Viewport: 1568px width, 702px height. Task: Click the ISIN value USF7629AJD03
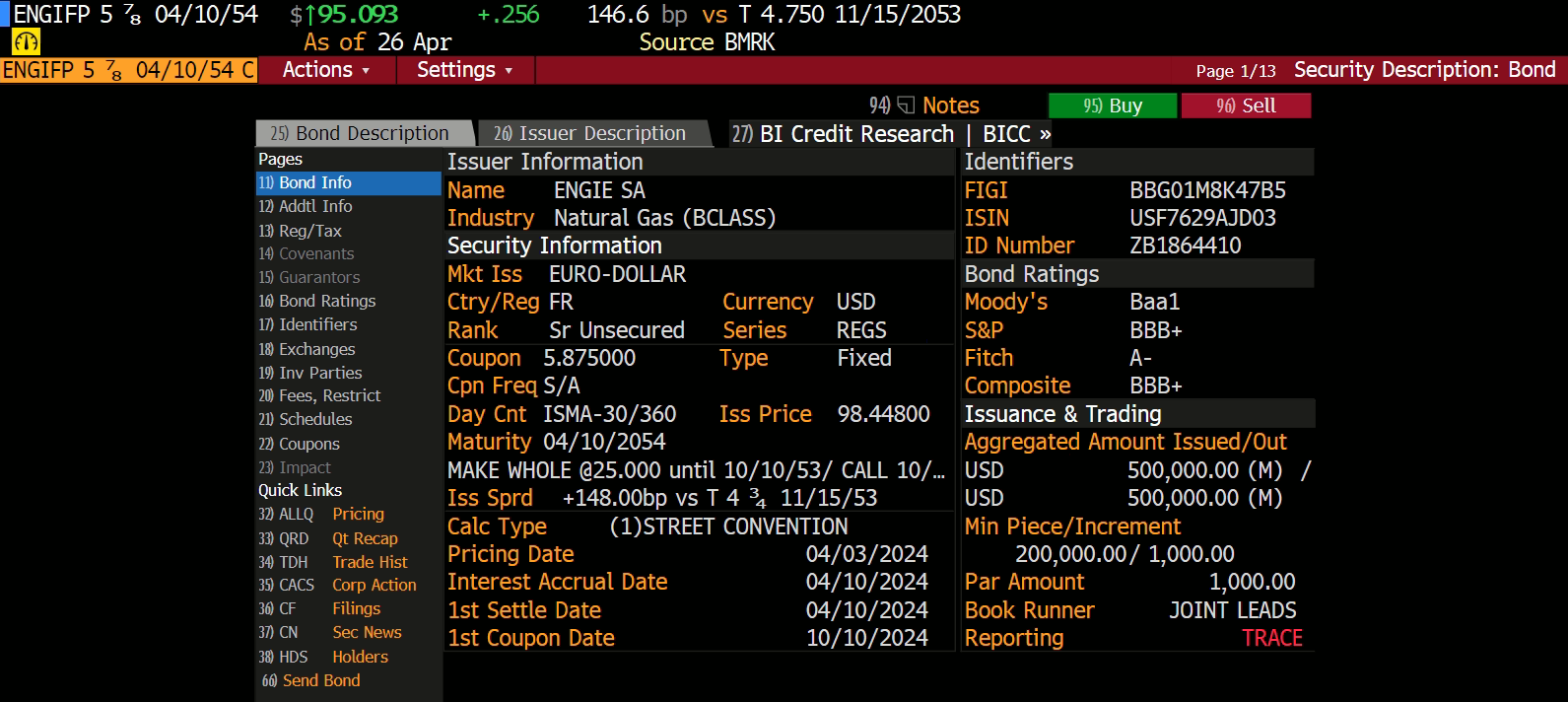pyautogui.click(x=1202, y=218)
